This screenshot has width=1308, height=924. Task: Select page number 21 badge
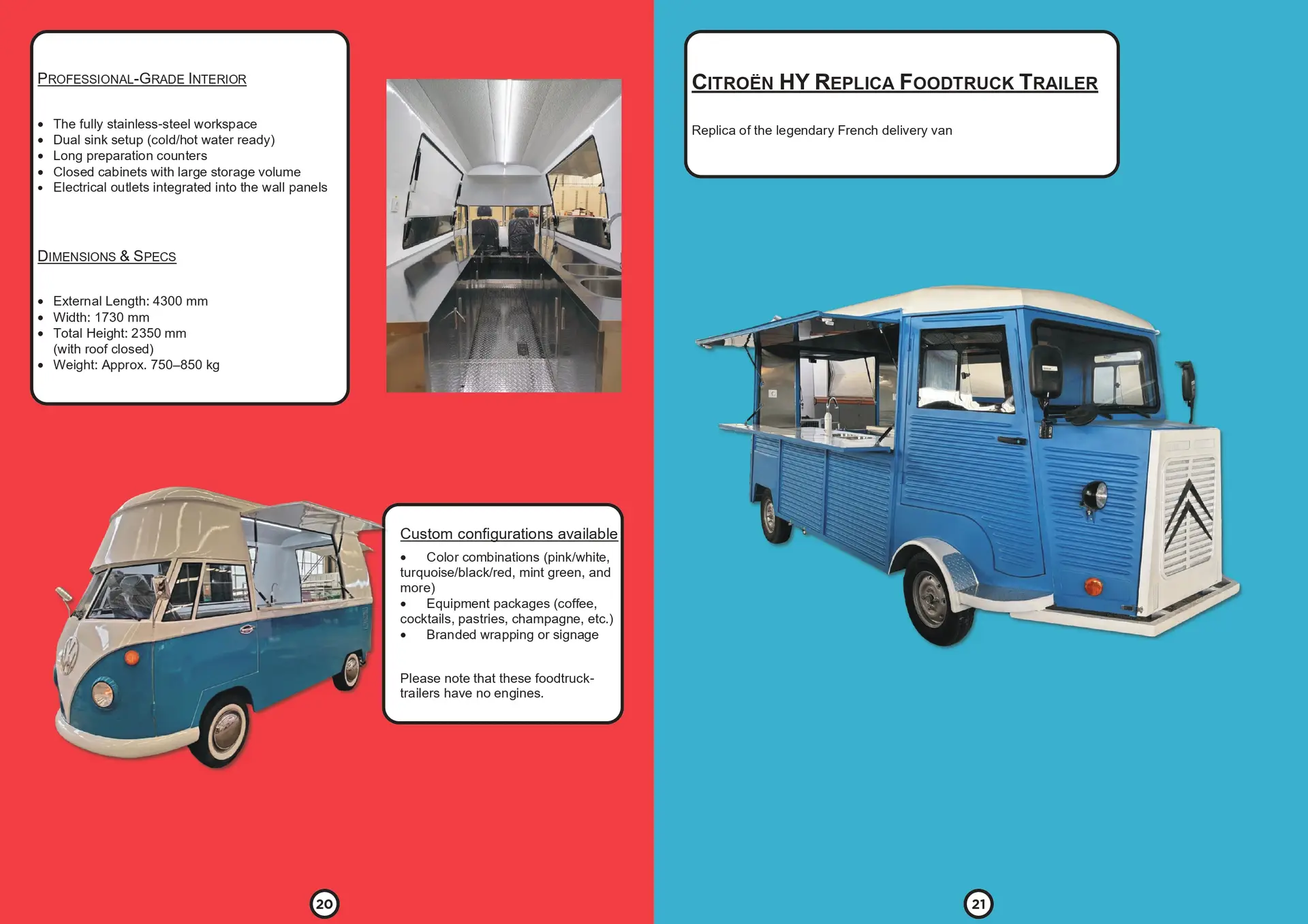[x=978, y=904]
